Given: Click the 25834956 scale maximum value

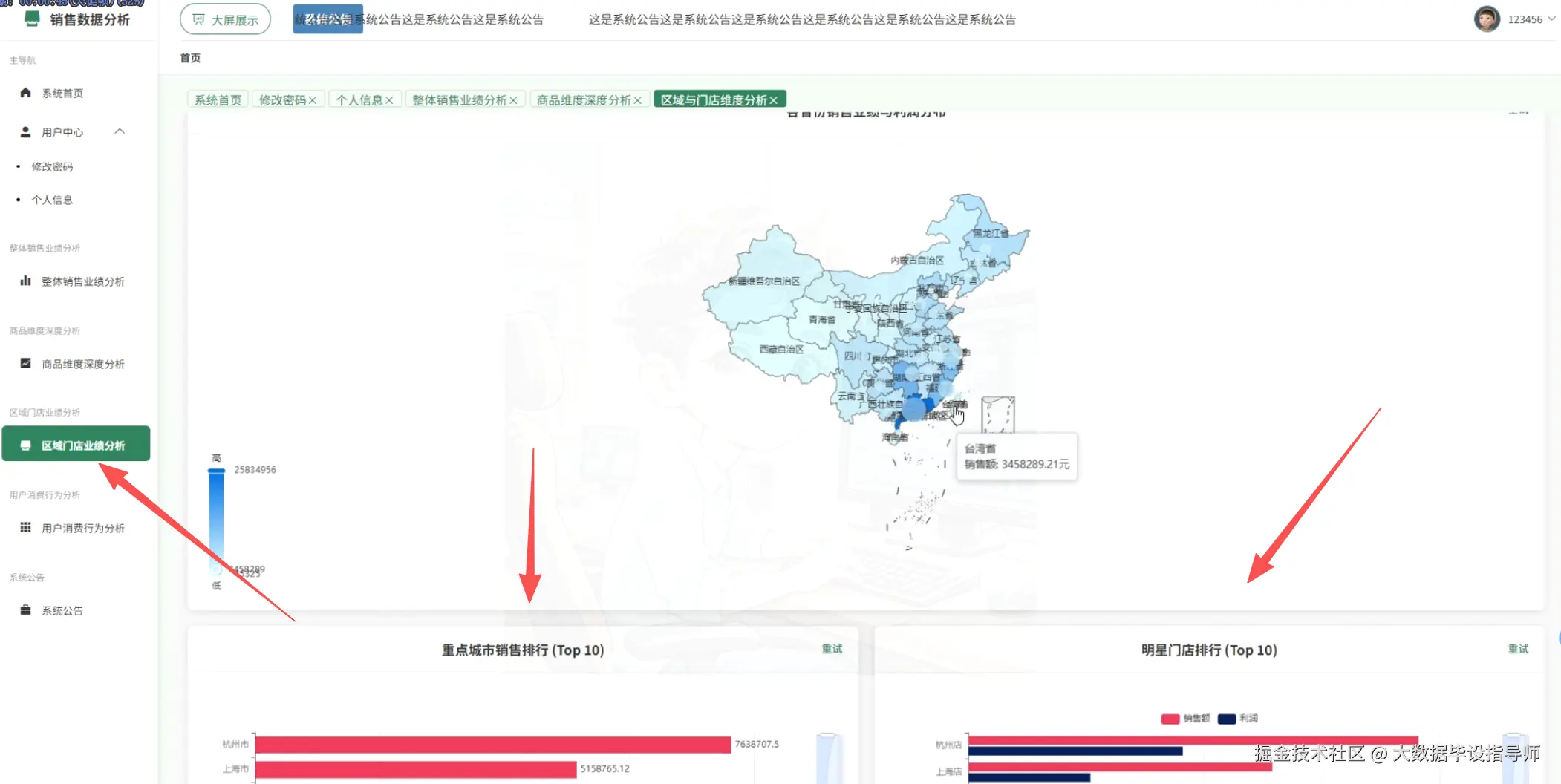Looking at the screenshot, I should pos(255,470).
